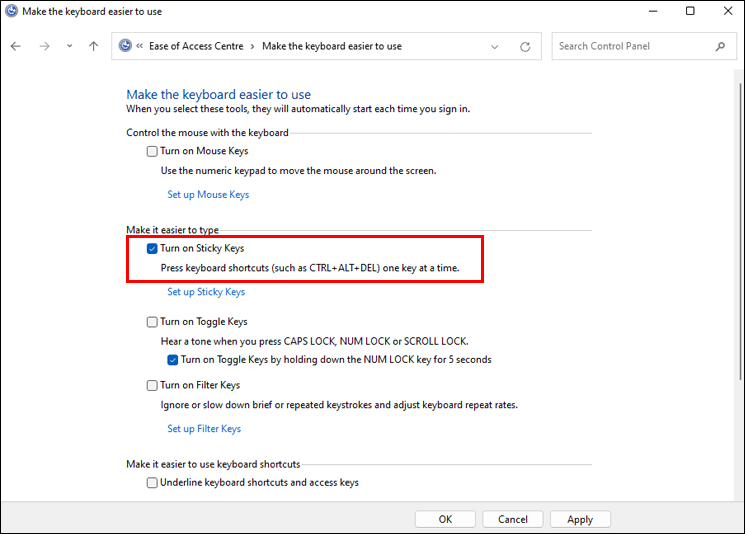This screenshot has height=534, width=745.
Task: Click the Back navigation arrow
Action: coord(16,46)
